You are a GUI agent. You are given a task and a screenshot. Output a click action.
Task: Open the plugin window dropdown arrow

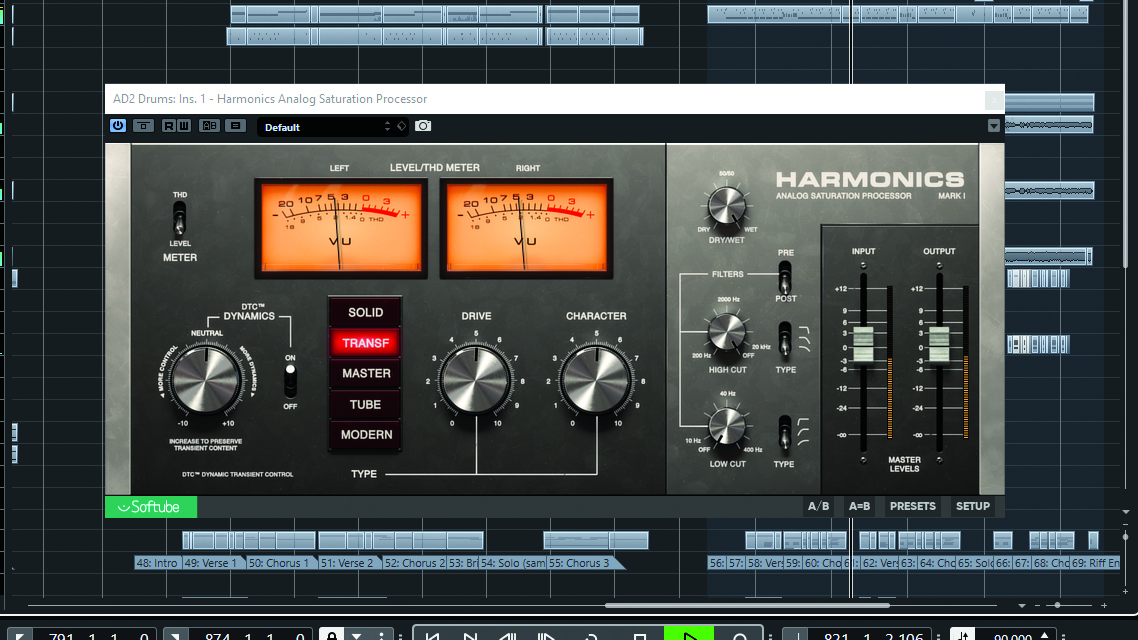click(x=994, y=126)
